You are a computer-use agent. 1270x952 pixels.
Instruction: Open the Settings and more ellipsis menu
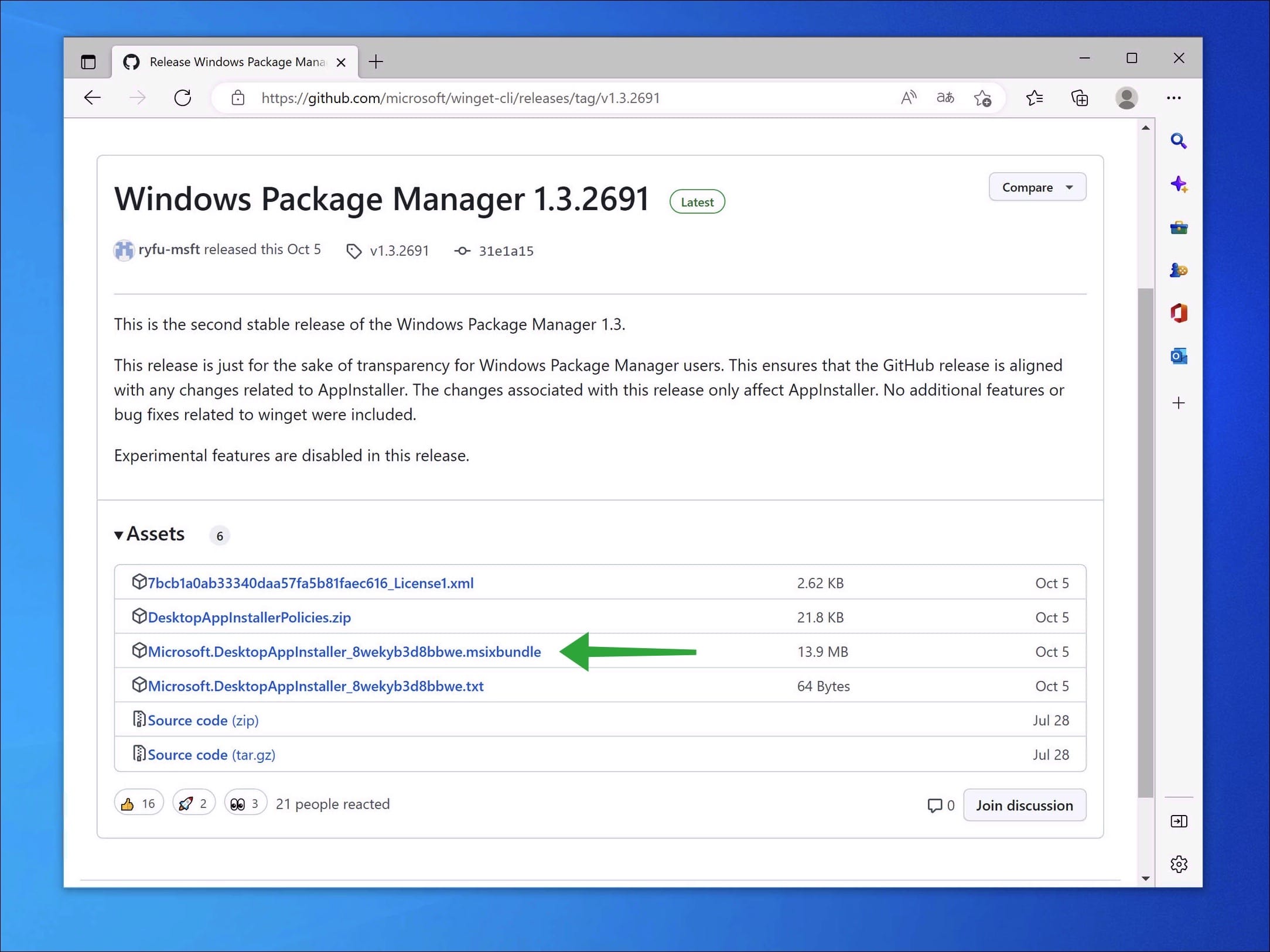(1173, 98)
